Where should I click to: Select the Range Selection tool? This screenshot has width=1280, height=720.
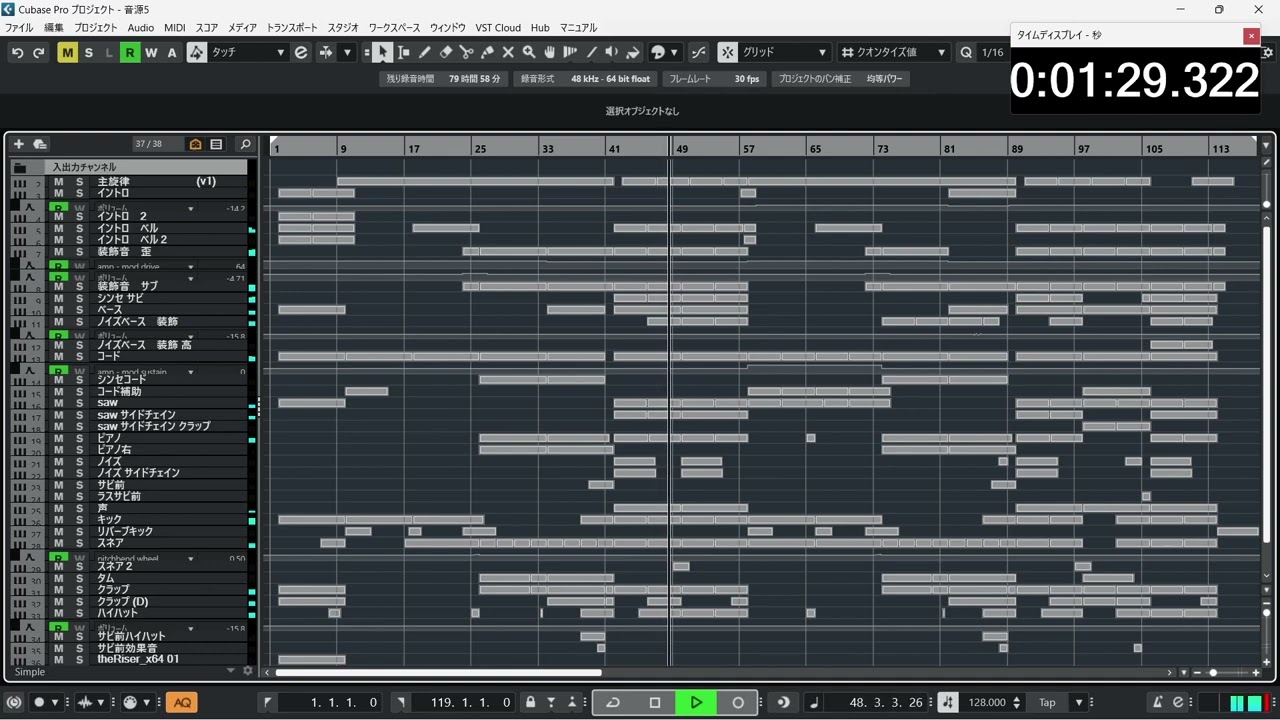tap(403, 52)
